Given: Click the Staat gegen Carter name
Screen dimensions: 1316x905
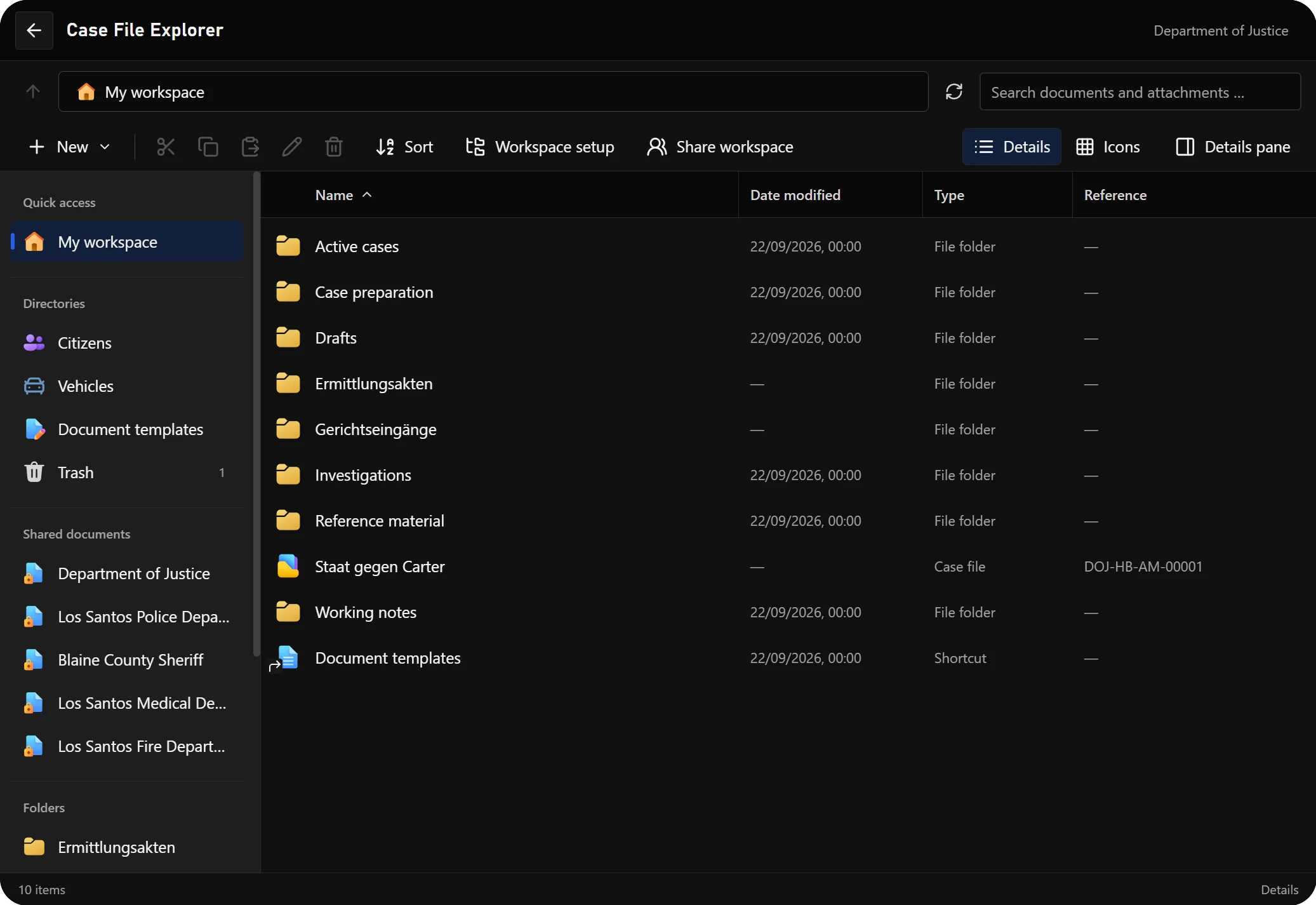Looking at the screenshot, I should pyautogui.click(x=380, y=566).
